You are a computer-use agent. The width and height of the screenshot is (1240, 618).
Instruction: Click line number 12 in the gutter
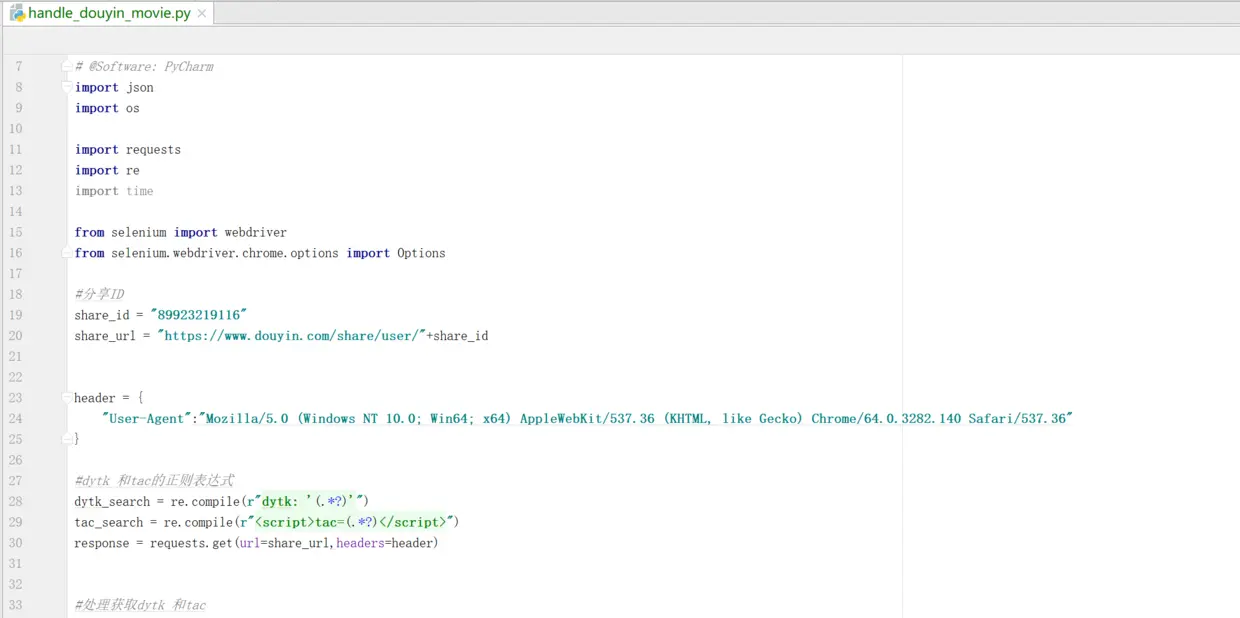point(15,170)
